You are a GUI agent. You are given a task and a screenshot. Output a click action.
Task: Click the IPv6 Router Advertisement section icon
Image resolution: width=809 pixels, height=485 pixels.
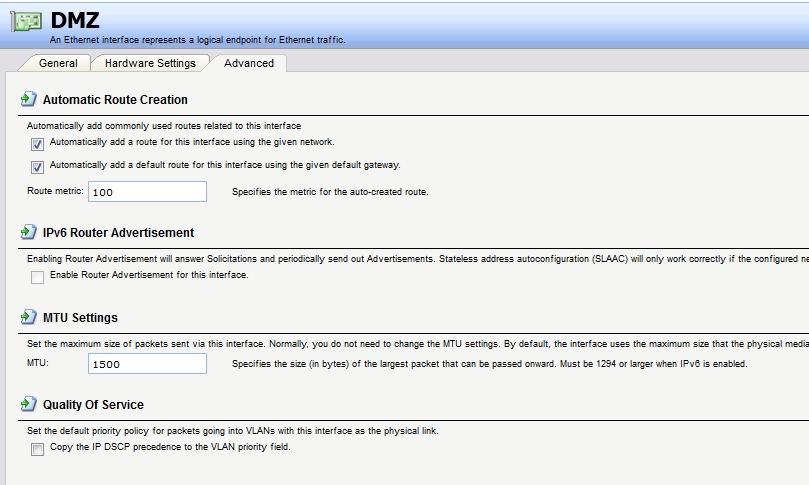28,233
